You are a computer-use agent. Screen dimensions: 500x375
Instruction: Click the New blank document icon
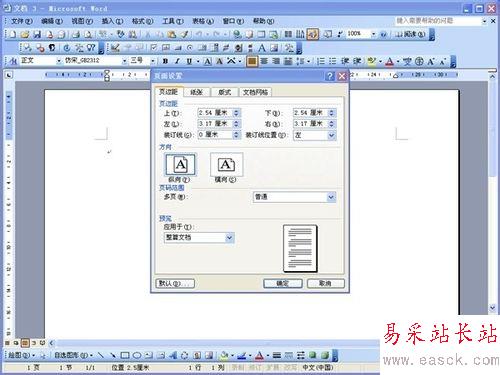[x=13, y=34]
